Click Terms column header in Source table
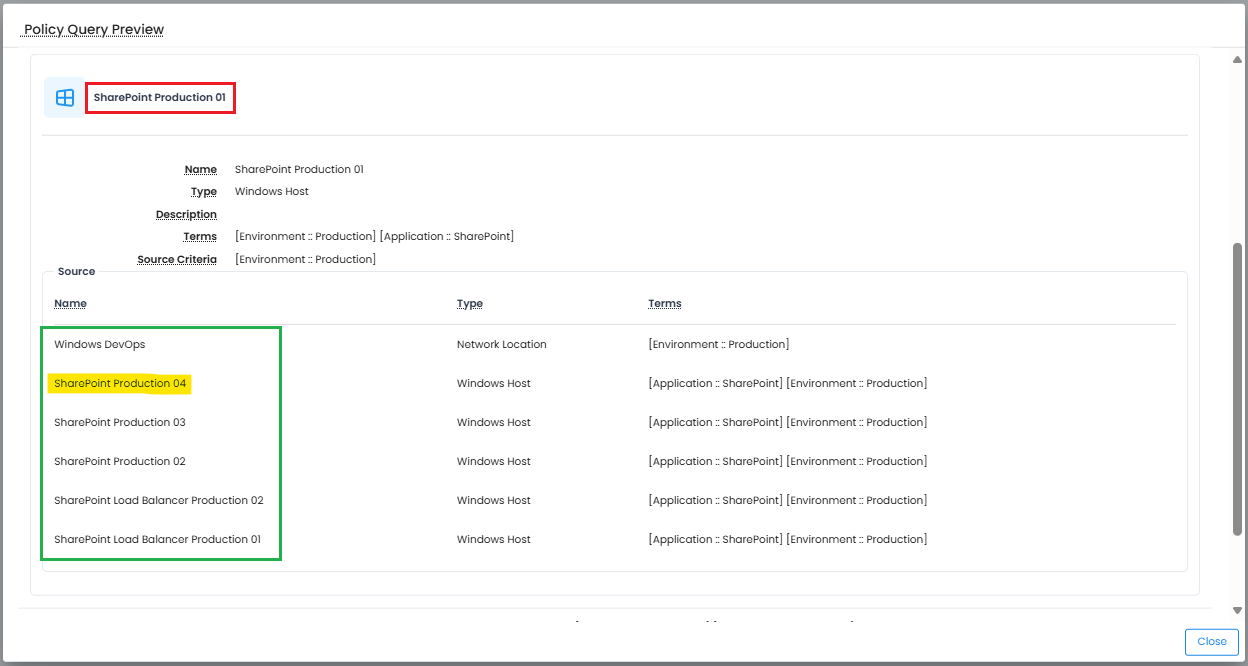Screen dimensions: 1248x666 (665, 304)
